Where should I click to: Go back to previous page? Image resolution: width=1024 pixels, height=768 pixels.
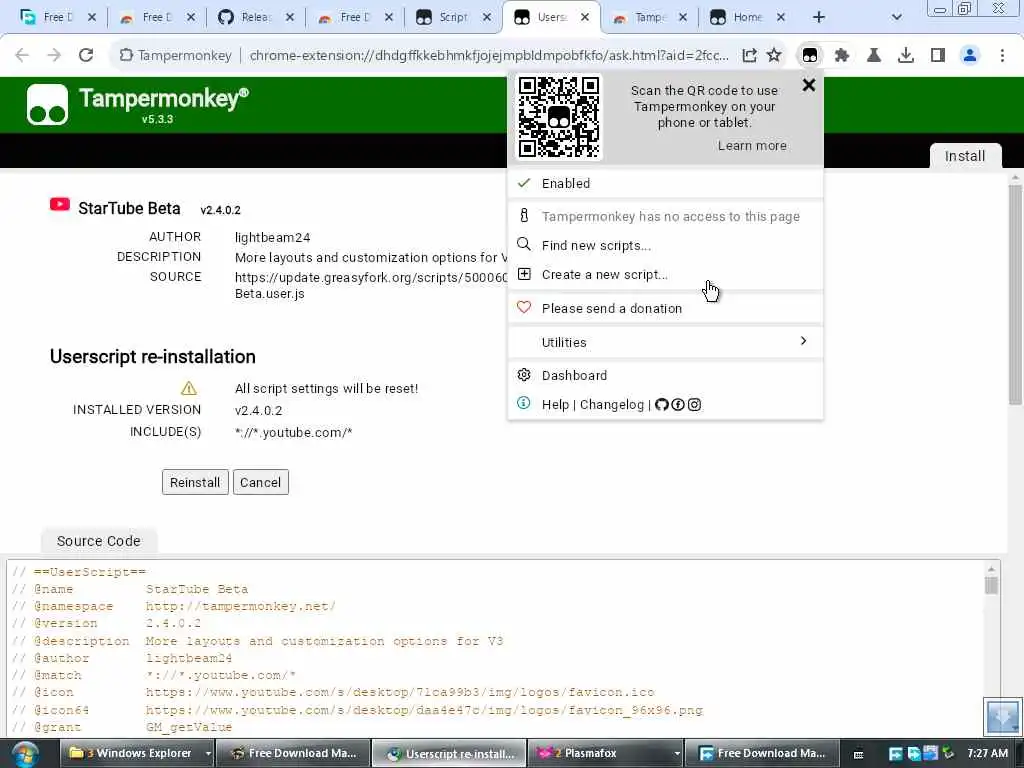click(x=22, y=56)
